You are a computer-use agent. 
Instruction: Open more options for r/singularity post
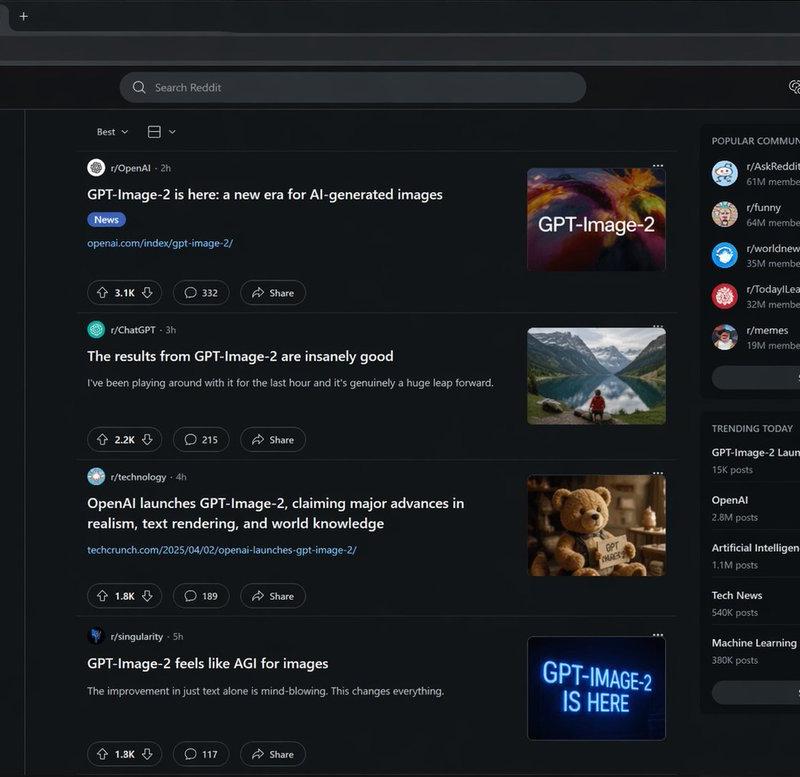658,635
